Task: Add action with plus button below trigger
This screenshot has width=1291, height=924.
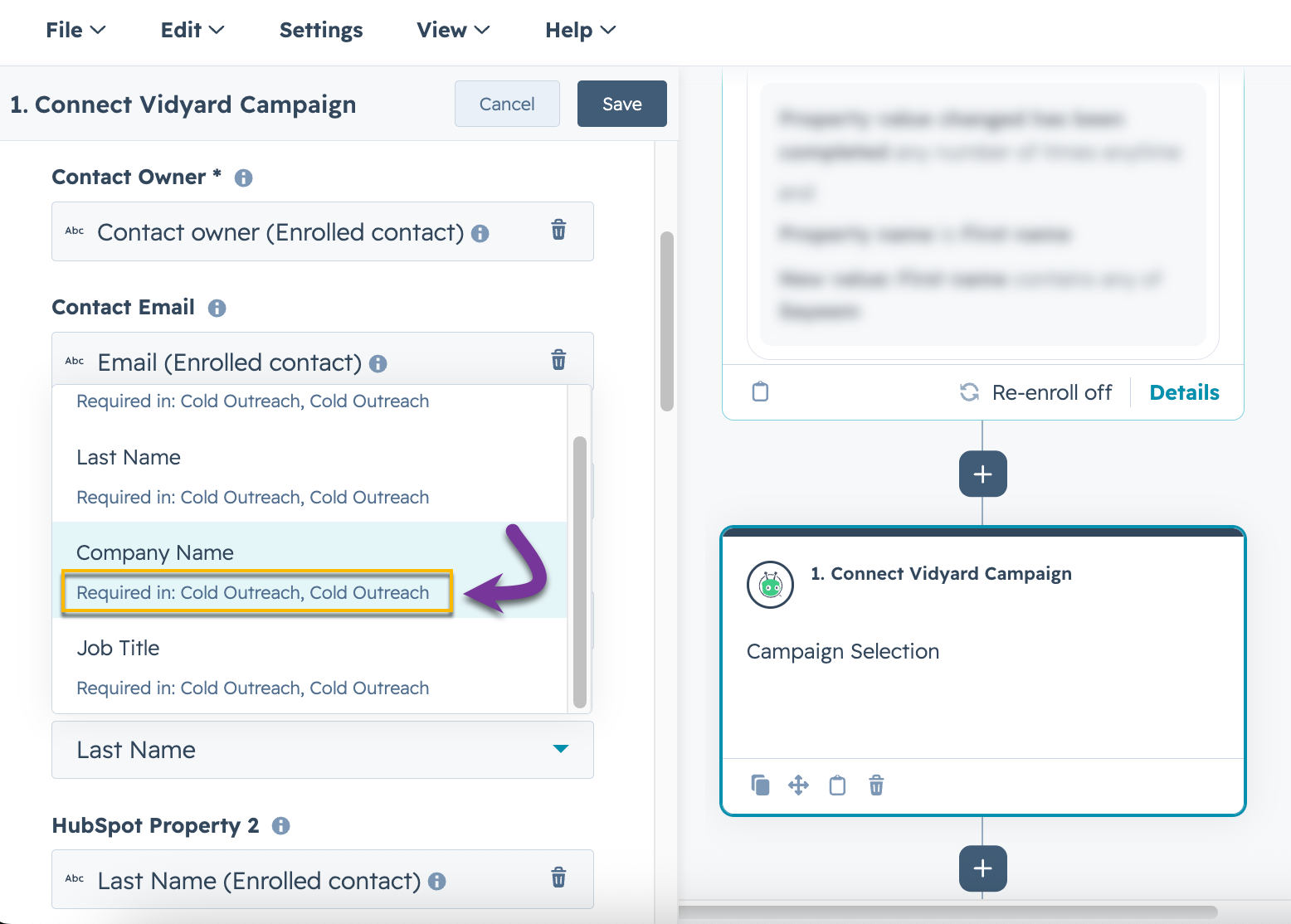Action: pyautogui.click(x=983, y=474)
